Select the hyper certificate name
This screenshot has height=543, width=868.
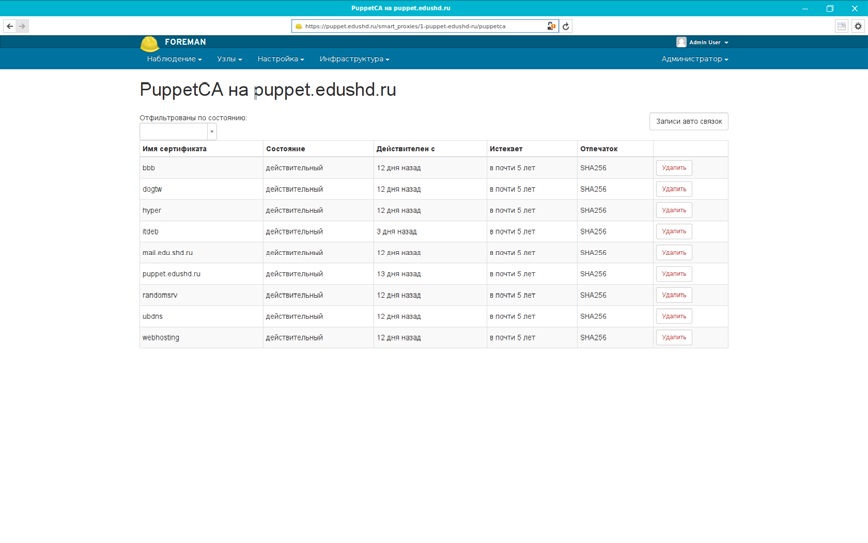[152, 210]
